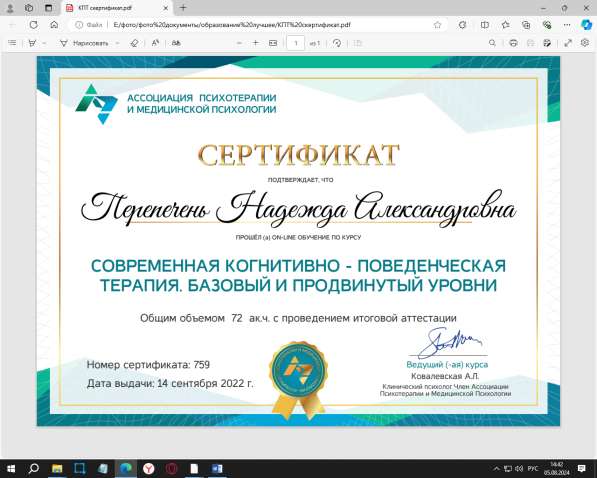This screenshot has height=478, width=597.
Task: Launch File Explorer from taskbar
Action: (57, 468)
